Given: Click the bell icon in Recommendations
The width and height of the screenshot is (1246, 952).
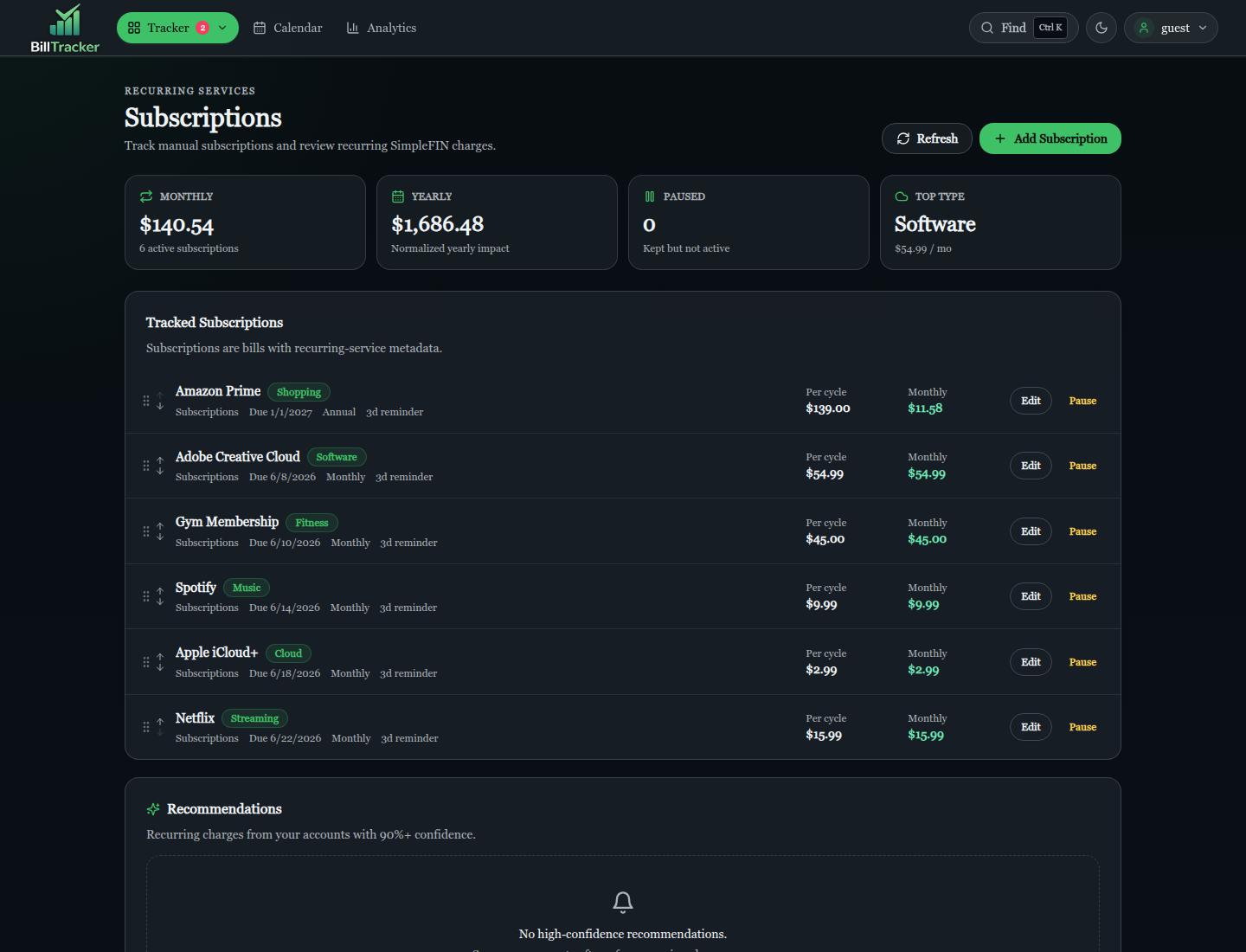Looking at the screenshot, I should click(x=623, y=902).
